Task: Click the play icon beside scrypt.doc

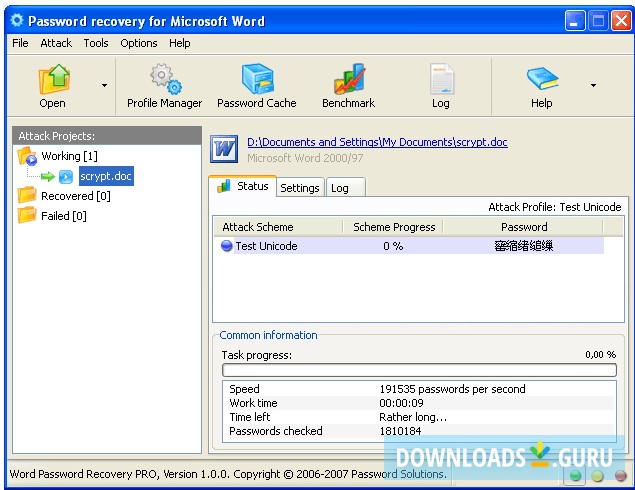Action: point(66,177)
